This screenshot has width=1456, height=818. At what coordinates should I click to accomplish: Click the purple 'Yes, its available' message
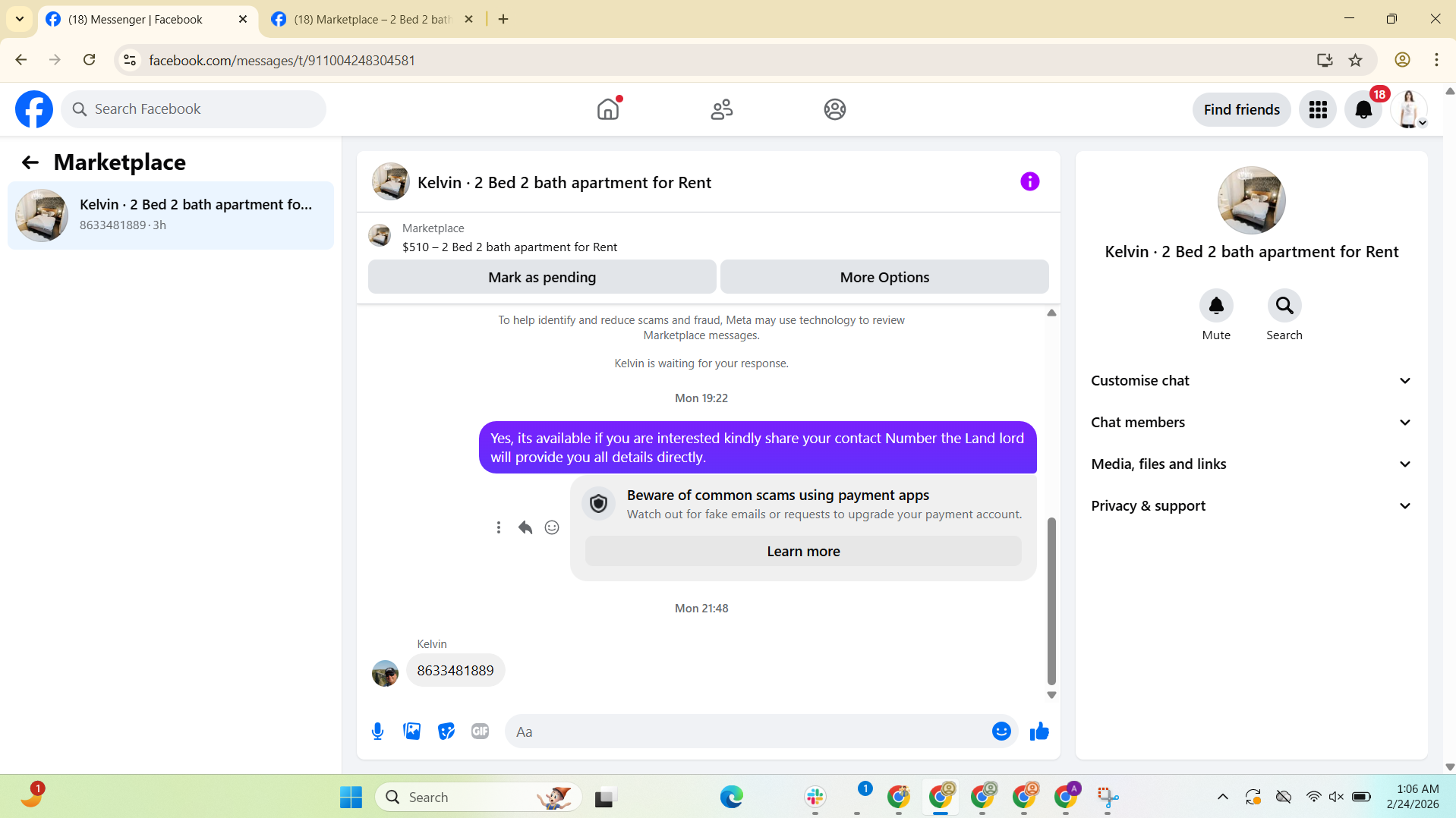tap(758, 448)
